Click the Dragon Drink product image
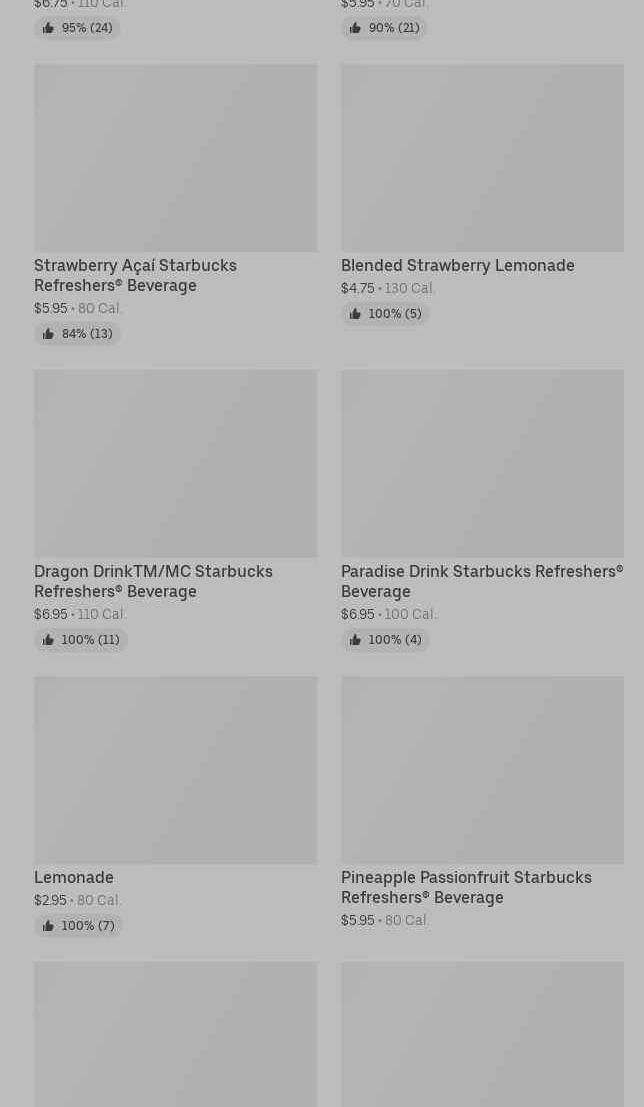The height and width of the screenshot is (1107, 644). (175, 464)
